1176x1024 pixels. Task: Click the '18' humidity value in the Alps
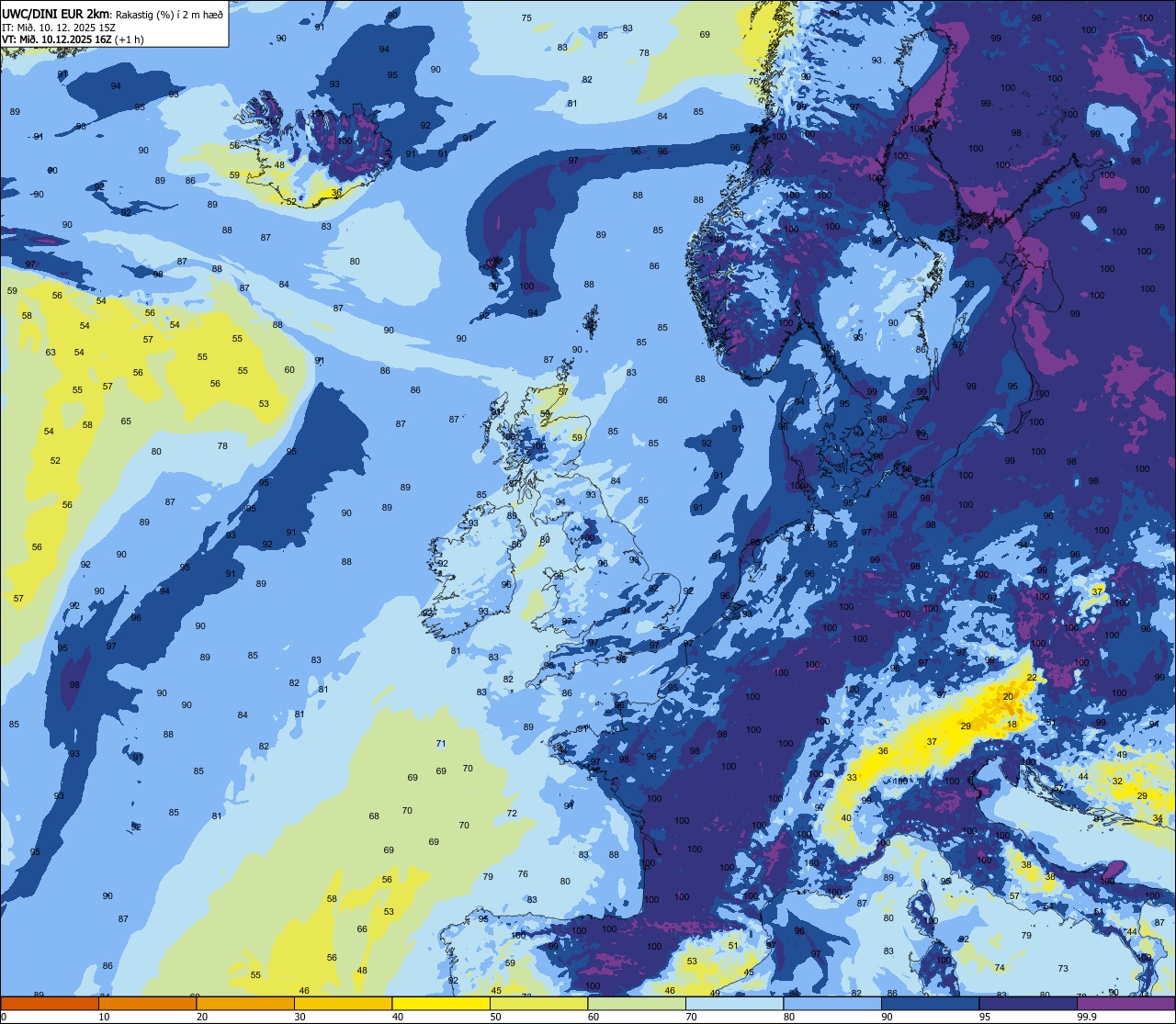click(x=1012, y=725)
